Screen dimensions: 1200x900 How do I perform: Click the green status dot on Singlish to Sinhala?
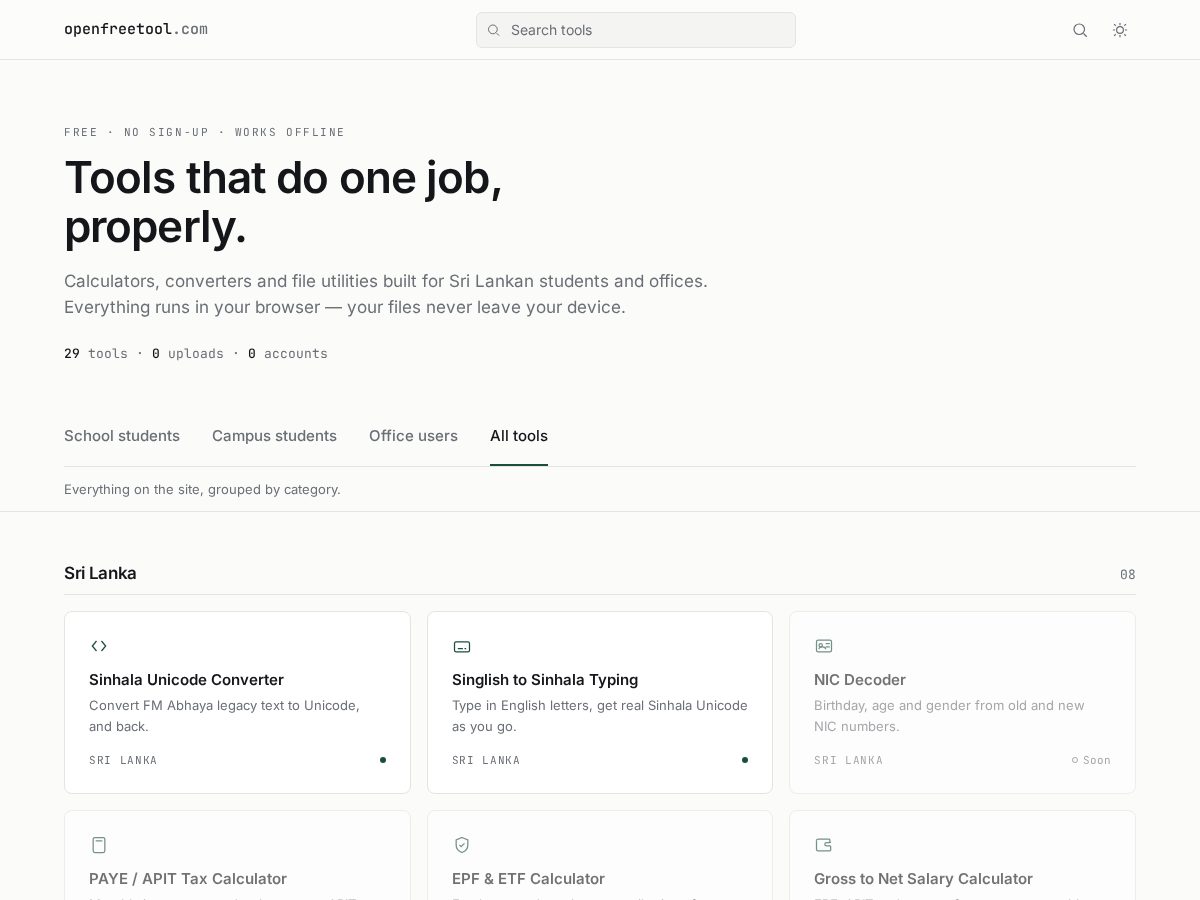(x=745, y=760)
